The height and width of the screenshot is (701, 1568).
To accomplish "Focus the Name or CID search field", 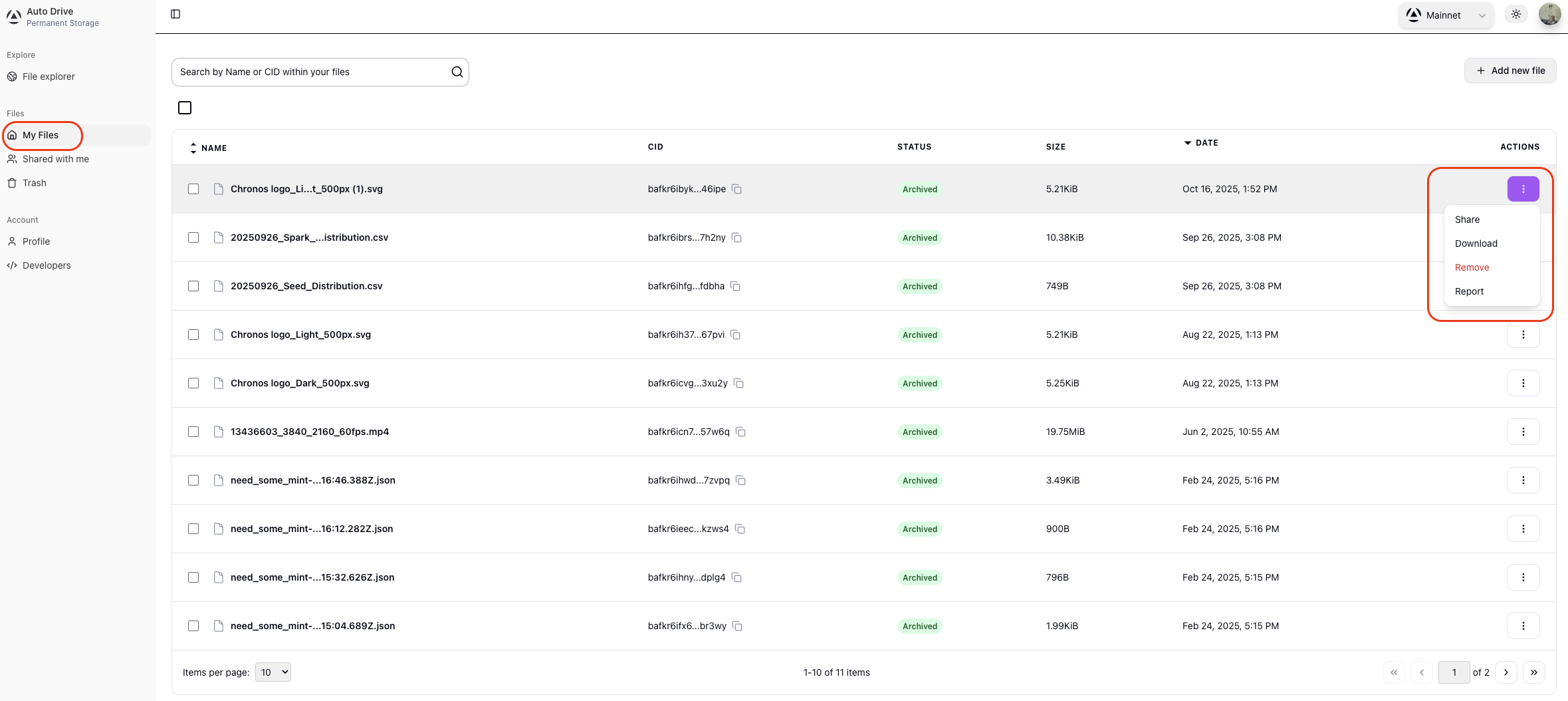I will tap(312, 72).
